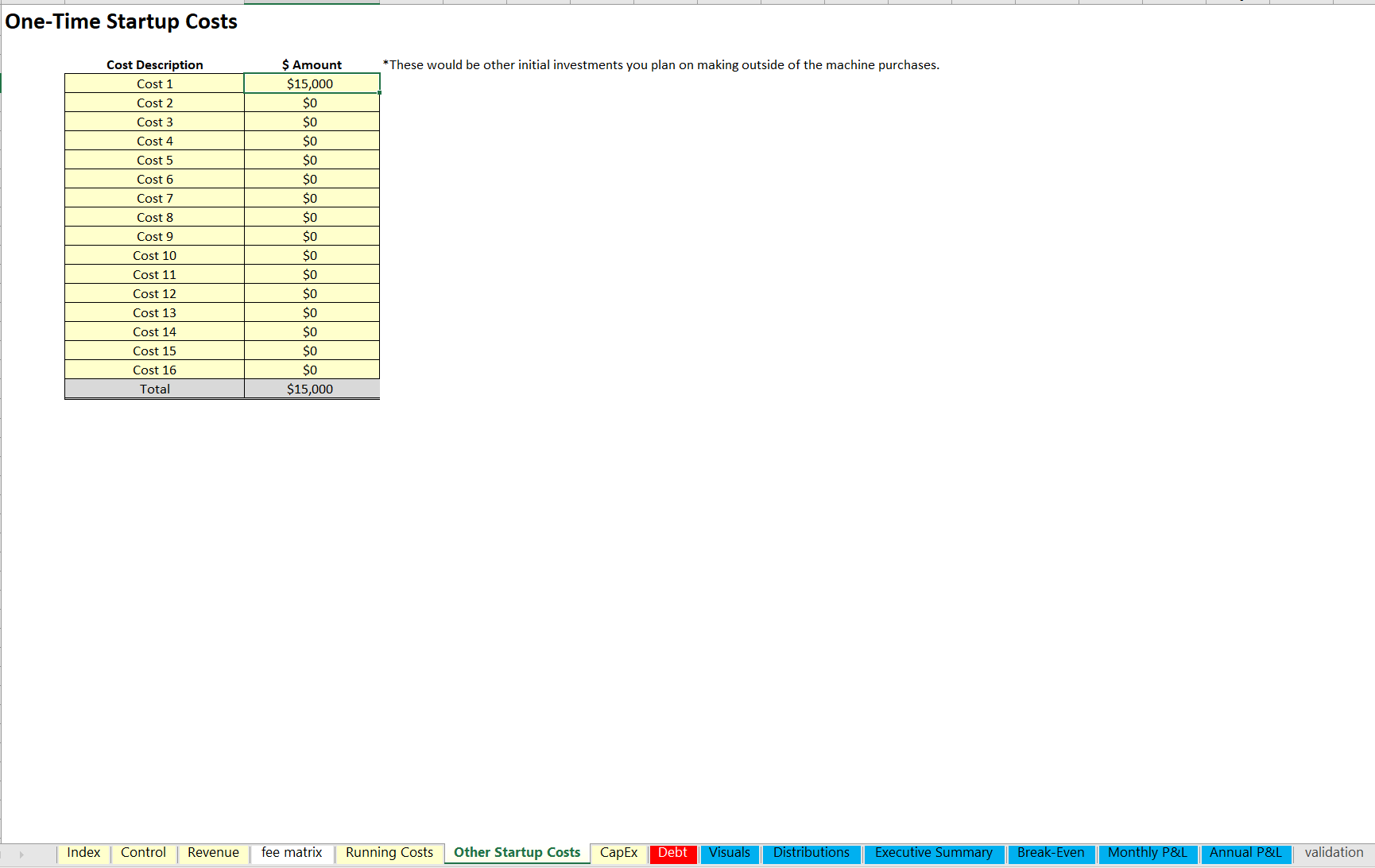The height and width of the screenshot is (868, 1375).
Task: Select the Running Costs tab
Action: [x=389, y=853]
